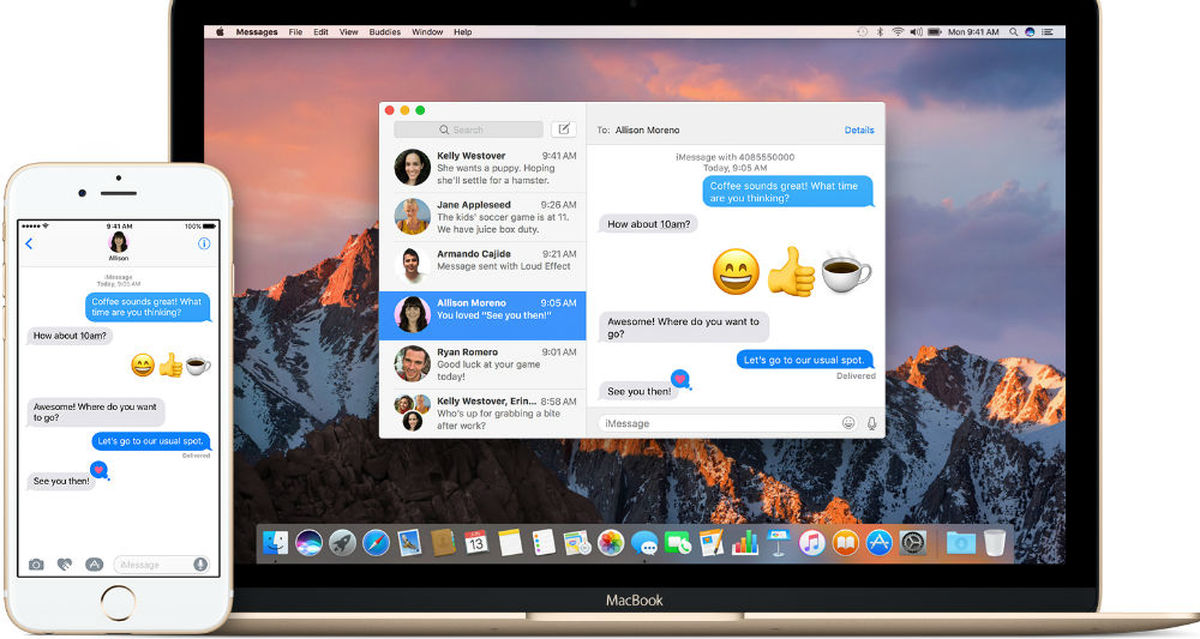Screen dimensions: 1200x639
Task: Click the Search field in Mac Messages
Action: [x=468, y=130]
